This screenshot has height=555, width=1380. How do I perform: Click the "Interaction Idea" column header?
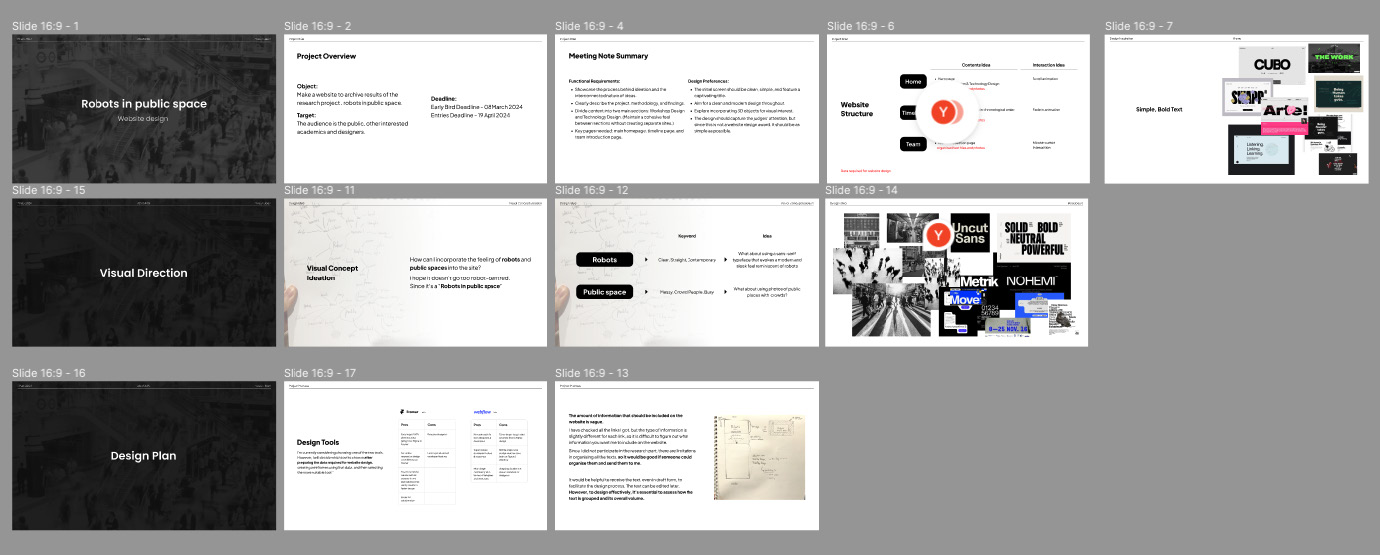pos(1048,65)
